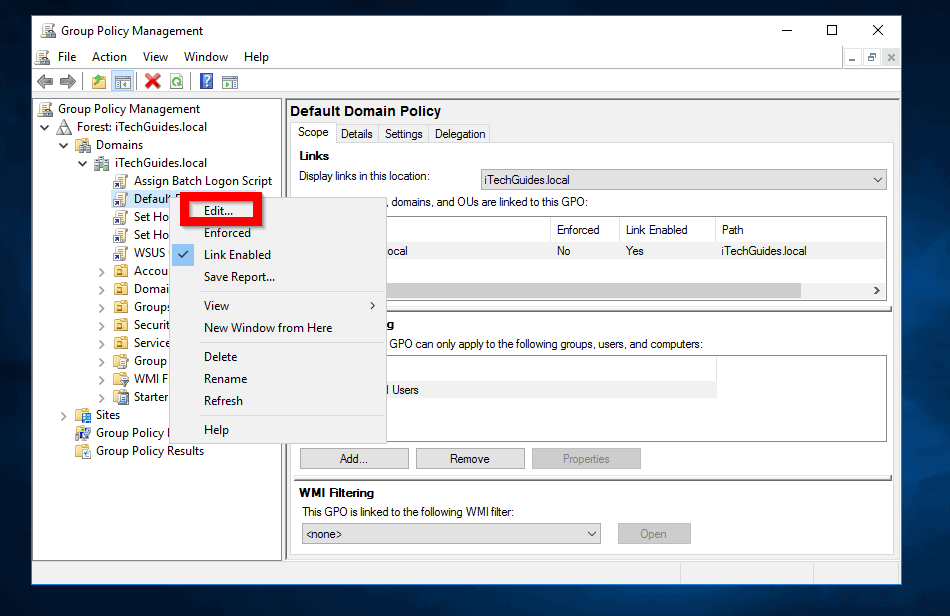The image size is (950, 616).
Task: Click the Show/Hide Console Tree icon
Action: point(123,82)
